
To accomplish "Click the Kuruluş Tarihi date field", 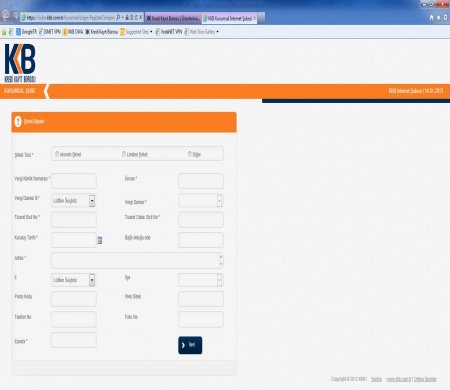I will (74, 240).
